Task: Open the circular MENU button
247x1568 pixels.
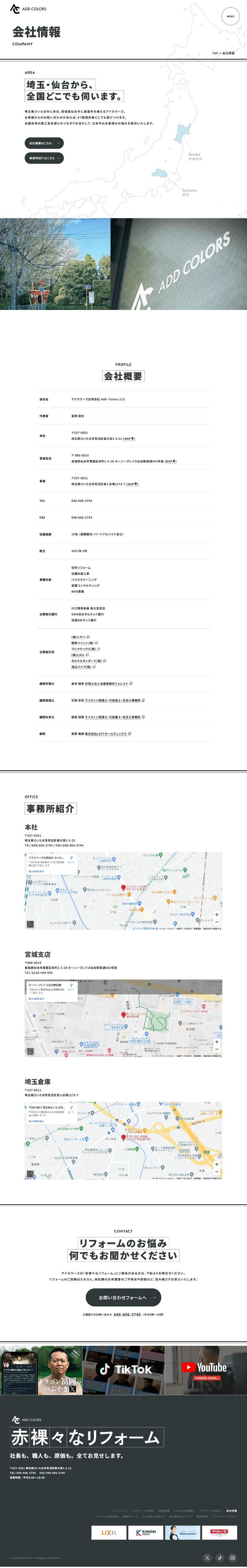Action: [230, 17]
